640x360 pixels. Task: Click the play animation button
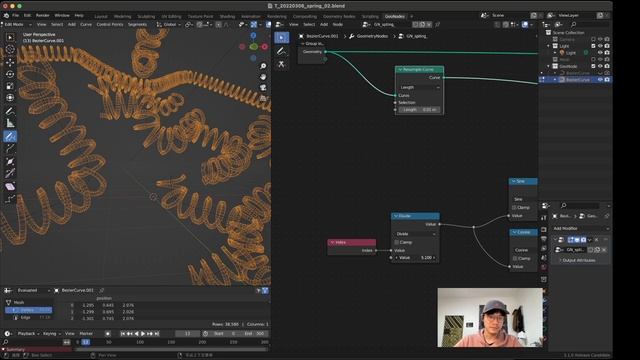point(143,333)
